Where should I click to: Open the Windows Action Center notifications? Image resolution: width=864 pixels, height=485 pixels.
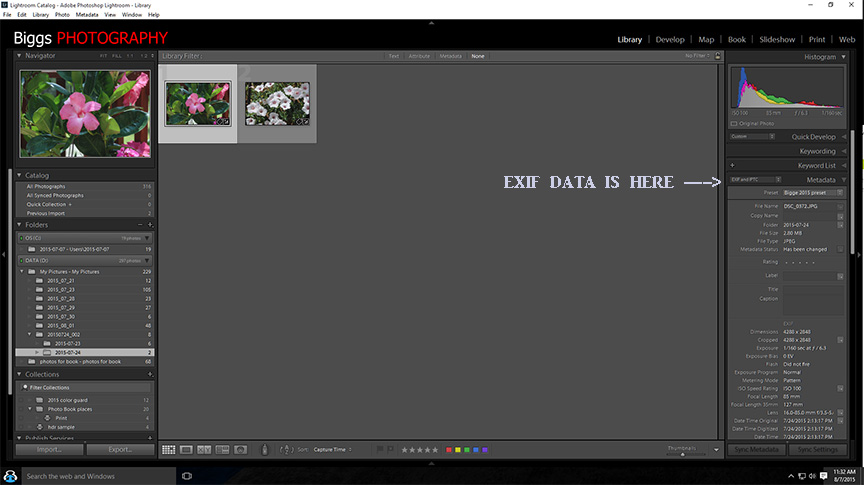click(823, 476)
